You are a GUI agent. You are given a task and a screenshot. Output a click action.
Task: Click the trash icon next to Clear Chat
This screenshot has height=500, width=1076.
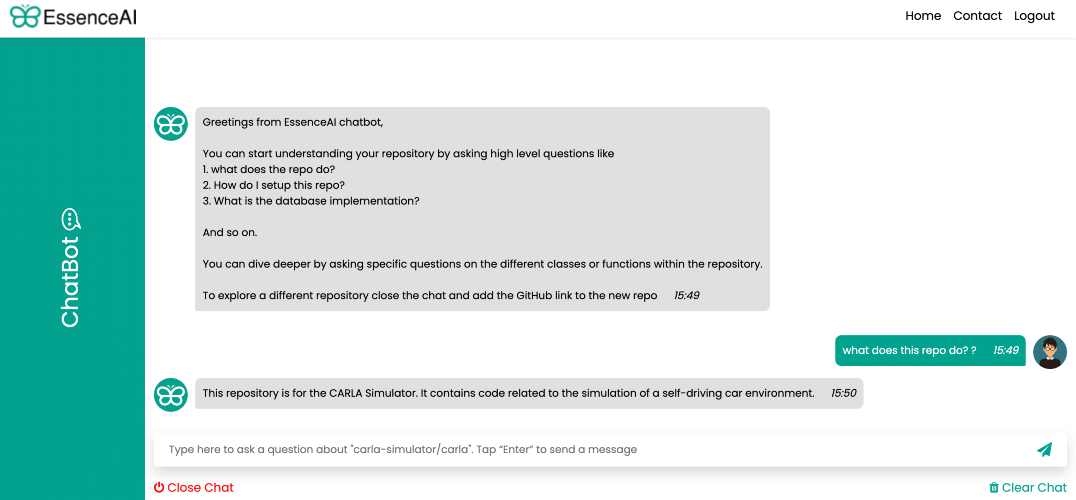coord(994,488)
